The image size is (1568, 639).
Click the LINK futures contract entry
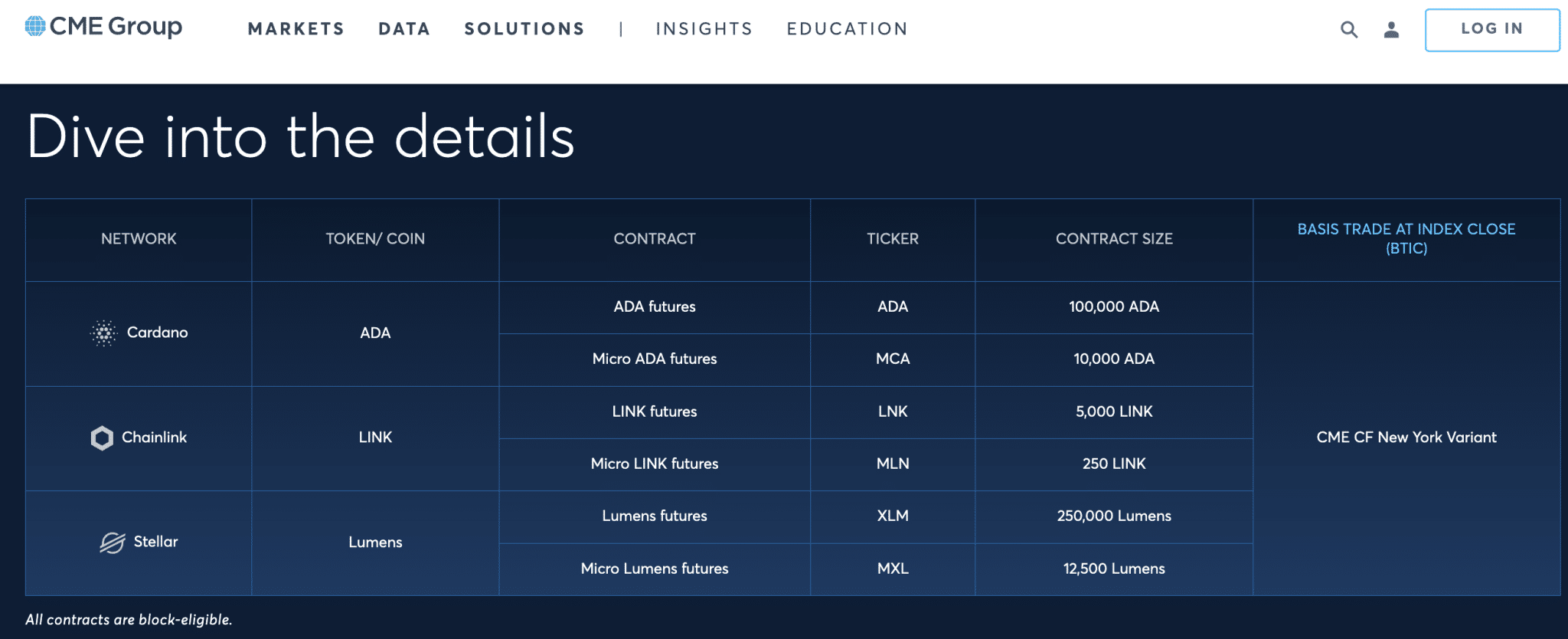[654, 412]
